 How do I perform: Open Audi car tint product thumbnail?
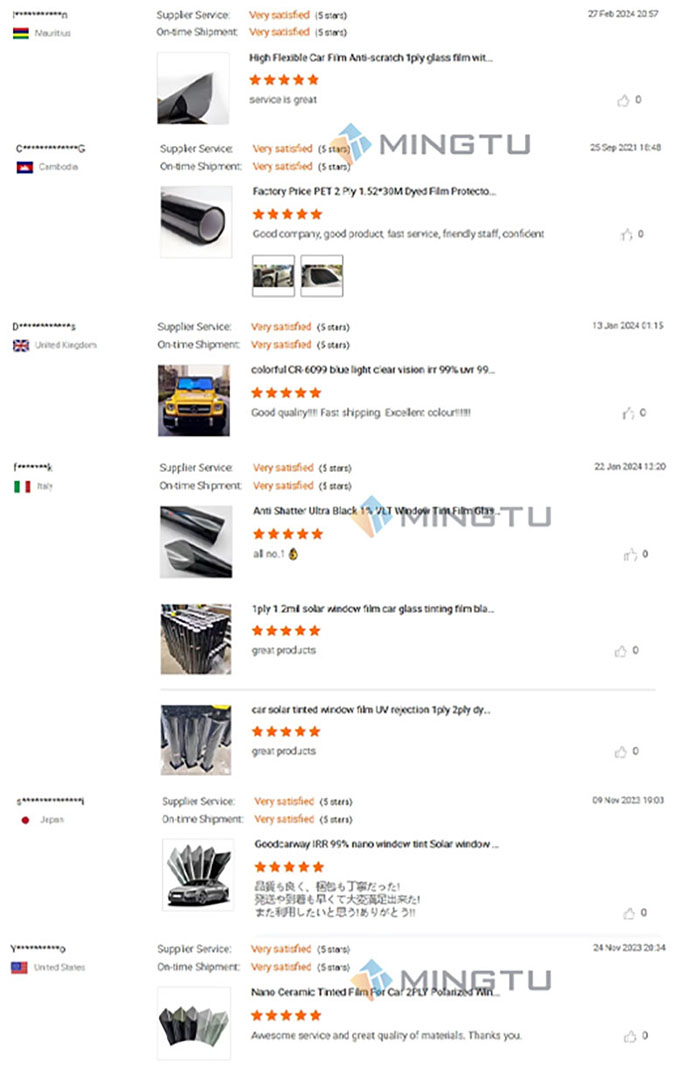click(198, 875)
